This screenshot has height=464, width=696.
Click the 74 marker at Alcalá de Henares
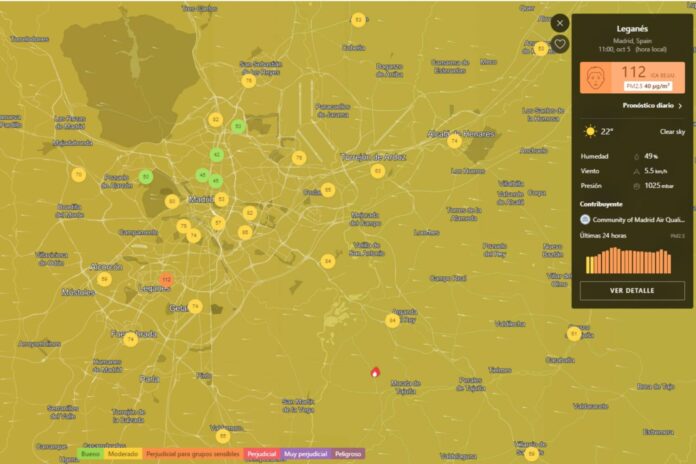pos(454,141)
